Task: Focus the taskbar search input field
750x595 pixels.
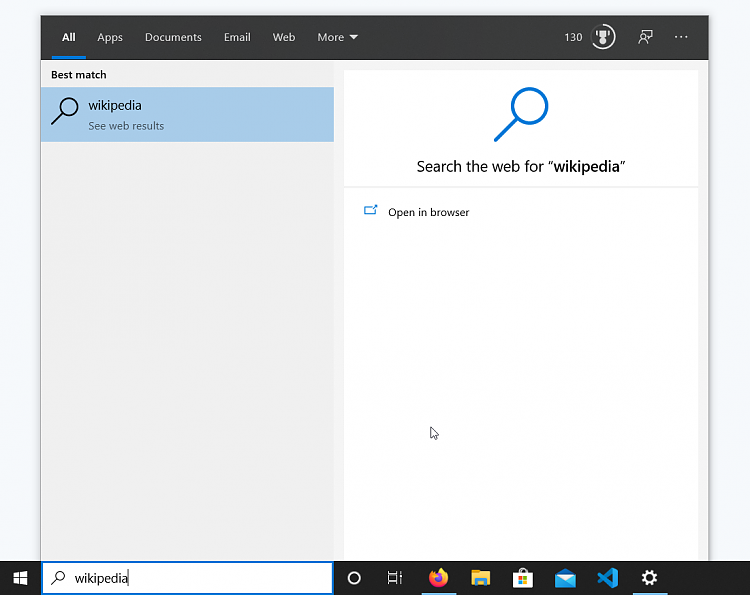Action: point(187,578)
